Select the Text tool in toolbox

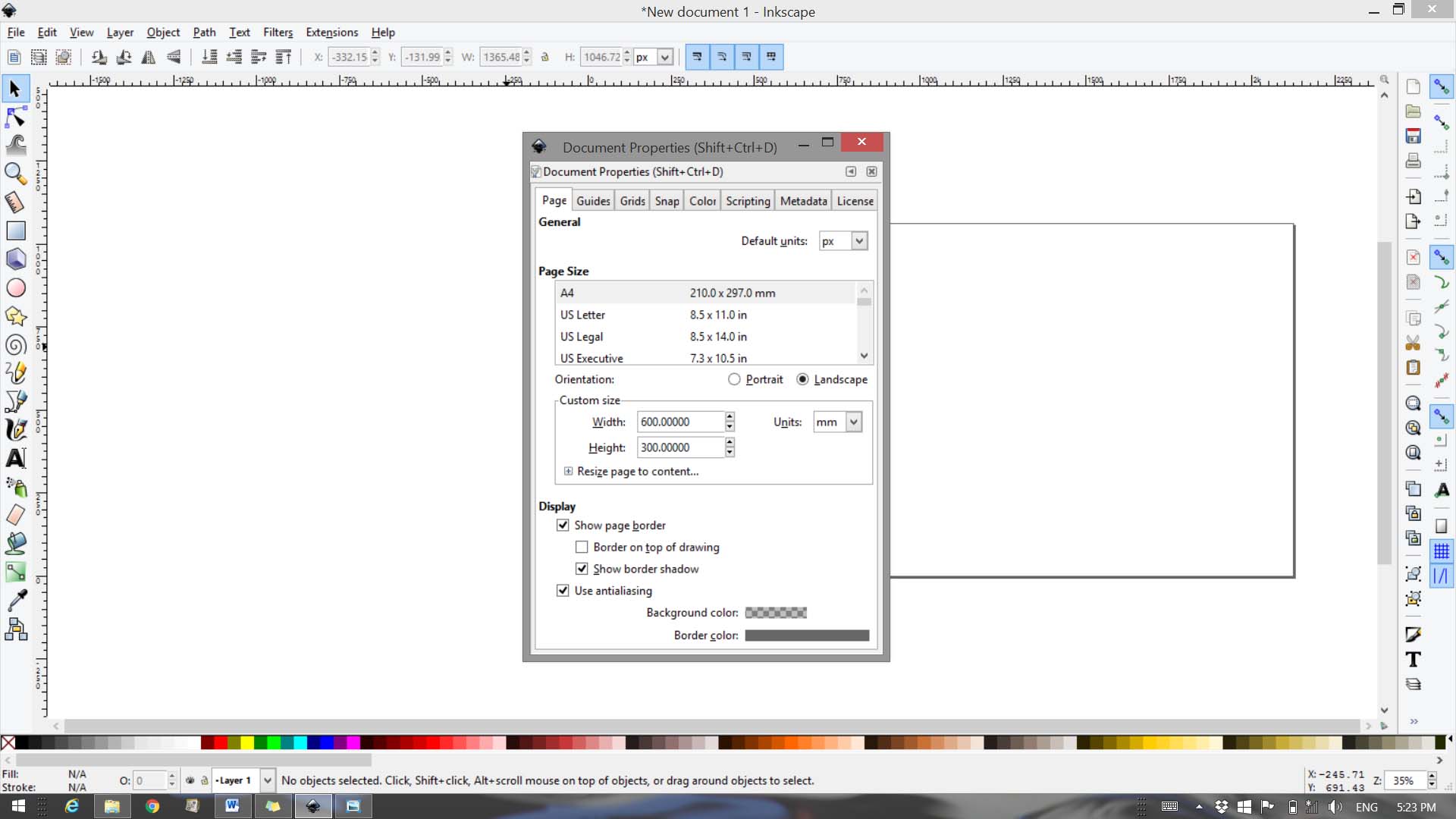point(15,458)
